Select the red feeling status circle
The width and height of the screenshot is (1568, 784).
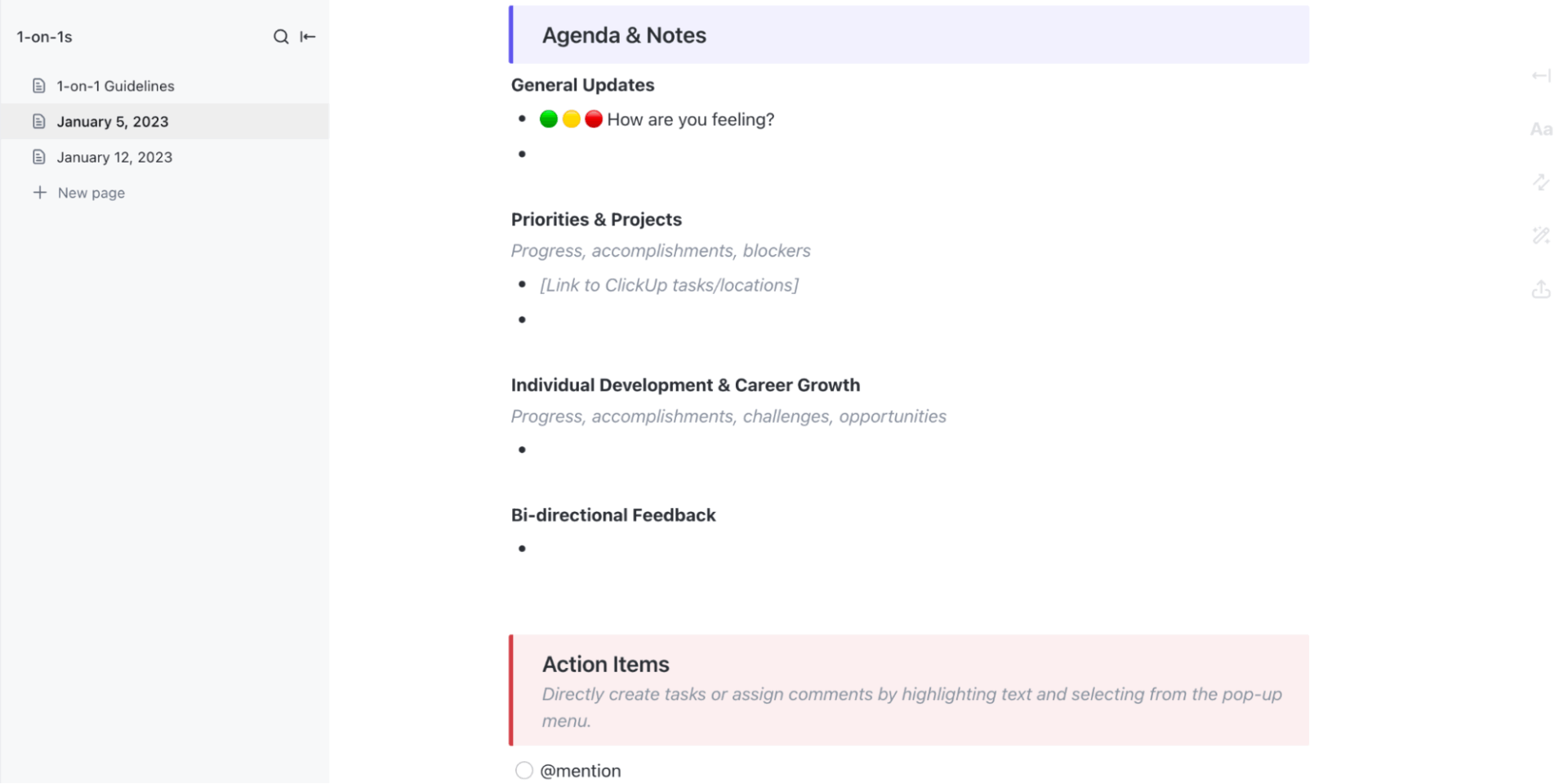pos(594,118)
